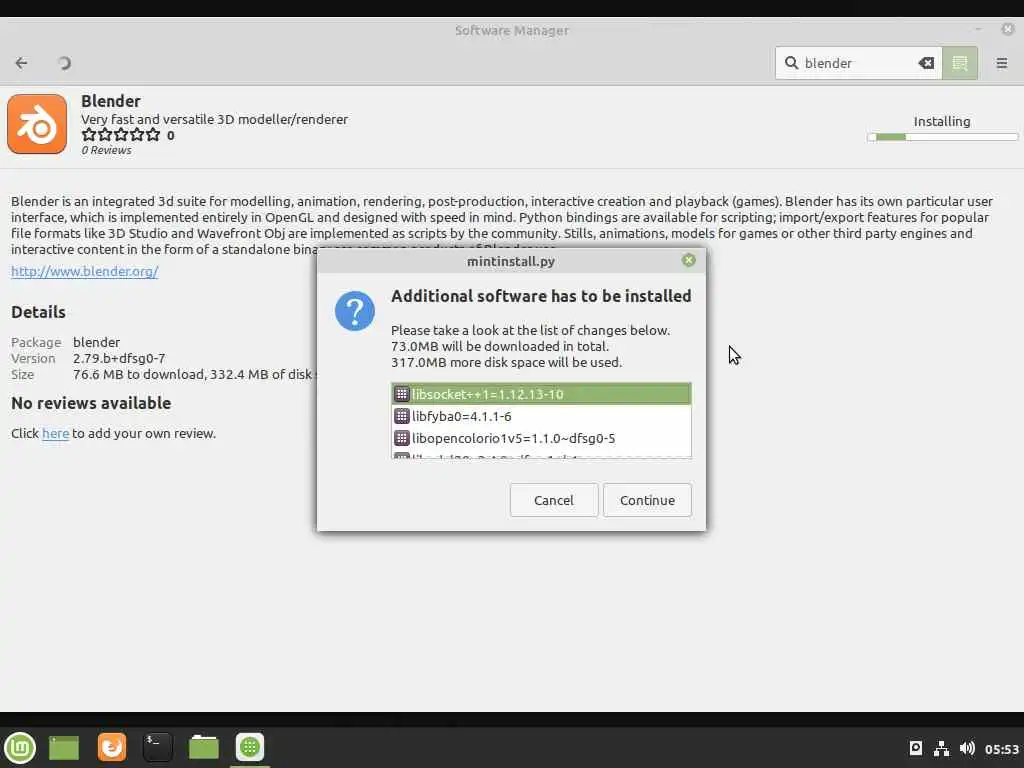Launch Firefox from the taskbar

pos(112,747)
